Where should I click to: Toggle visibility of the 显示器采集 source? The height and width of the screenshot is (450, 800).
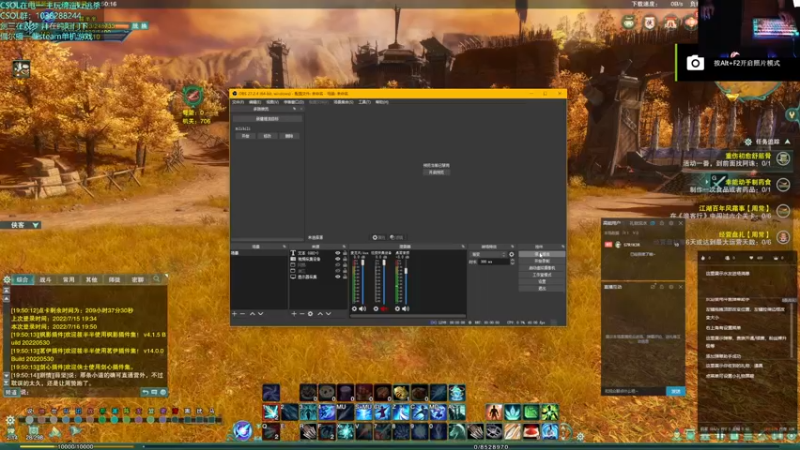[x=338, y=277]
